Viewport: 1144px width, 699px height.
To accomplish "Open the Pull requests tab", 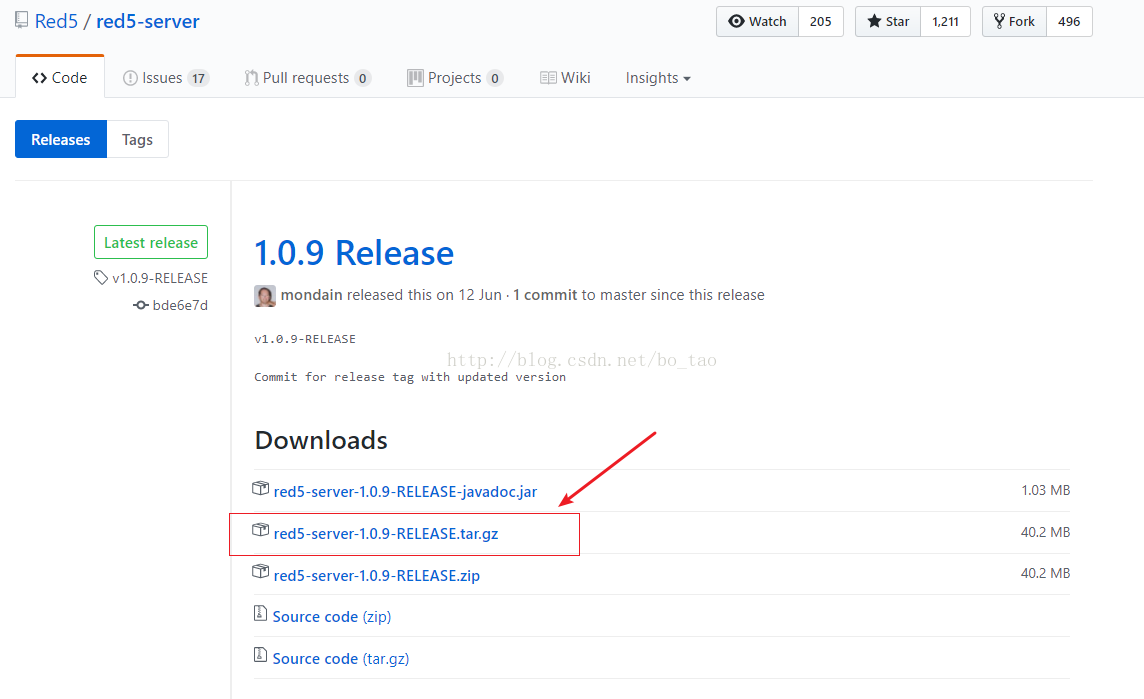I will [307, 77].
